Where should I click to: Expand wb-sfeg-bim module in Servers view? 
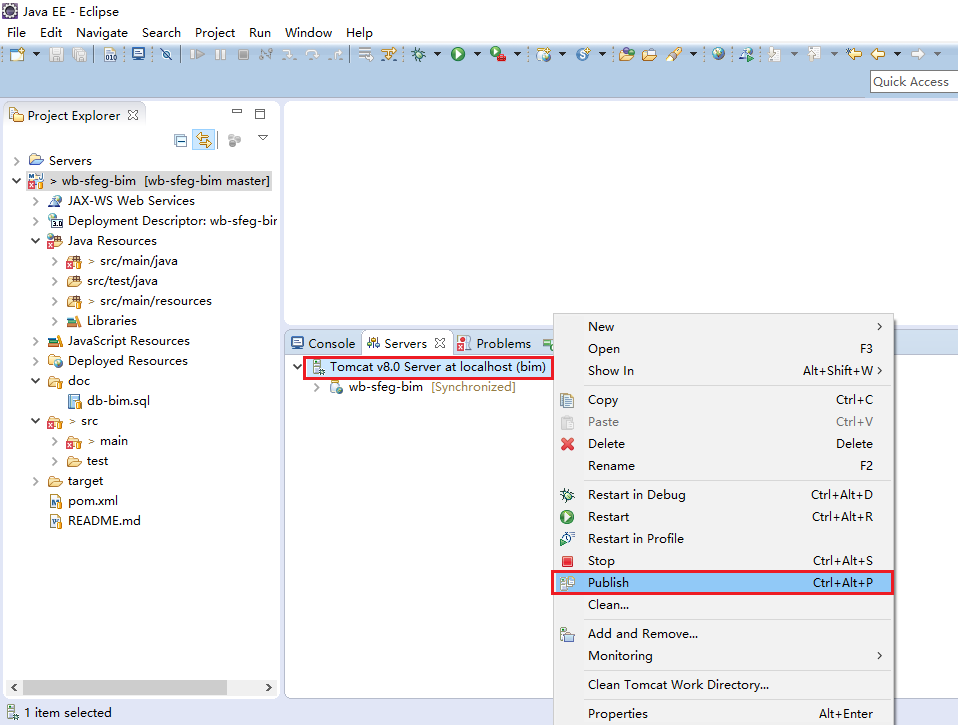coord(316,387)
